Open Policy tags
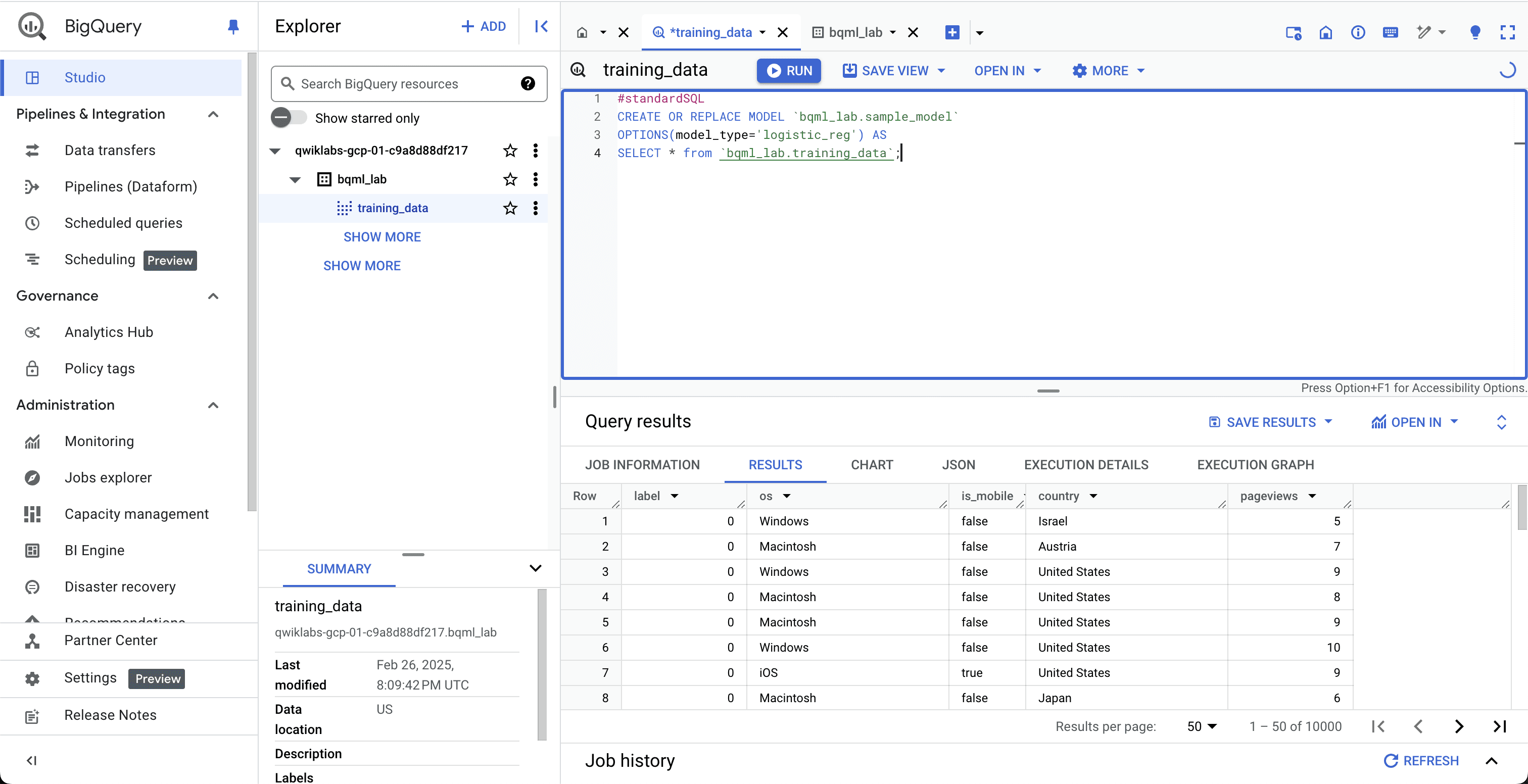The width and height of the screenshot is (1528, 784). (x=100, y=368)
